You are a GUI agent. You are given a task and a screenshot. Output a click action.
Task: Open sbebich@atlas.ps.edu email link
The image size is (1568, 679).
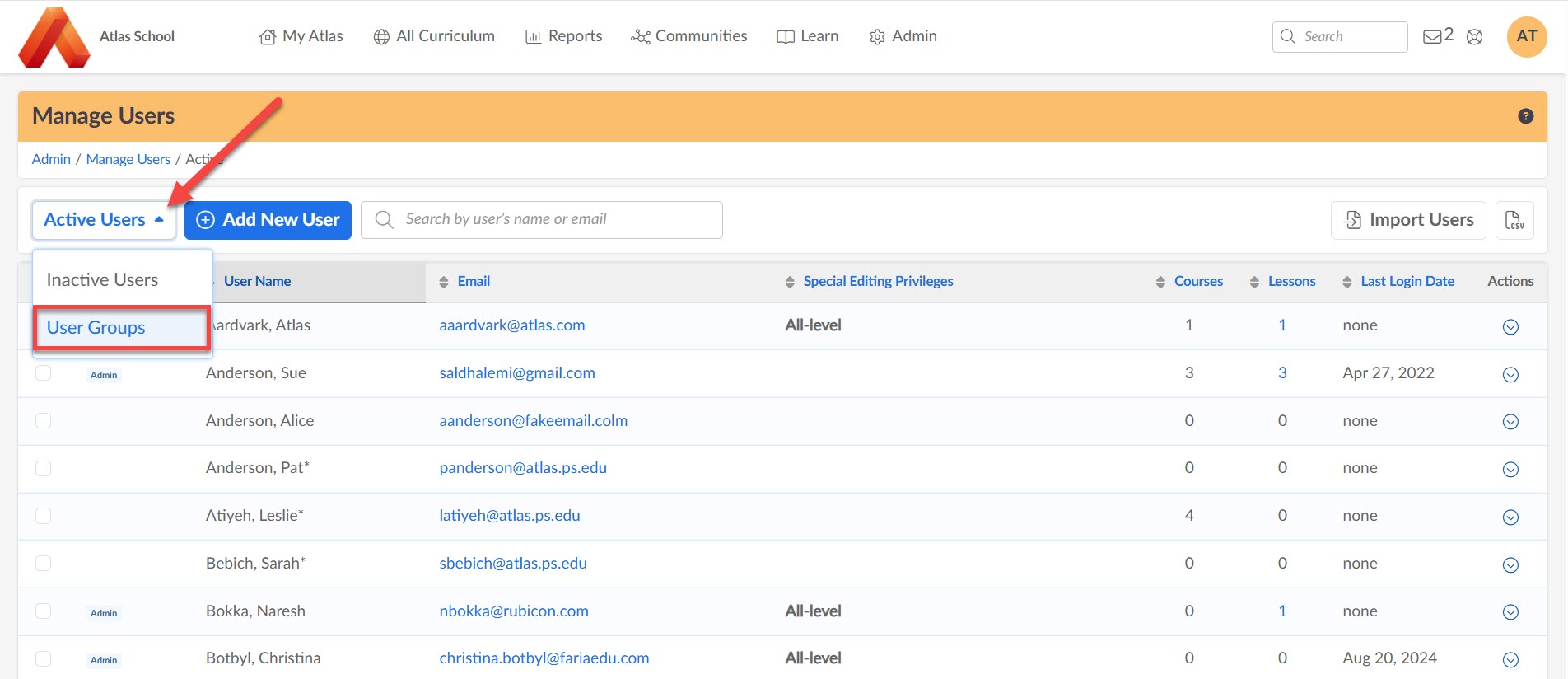coord(513,564)
